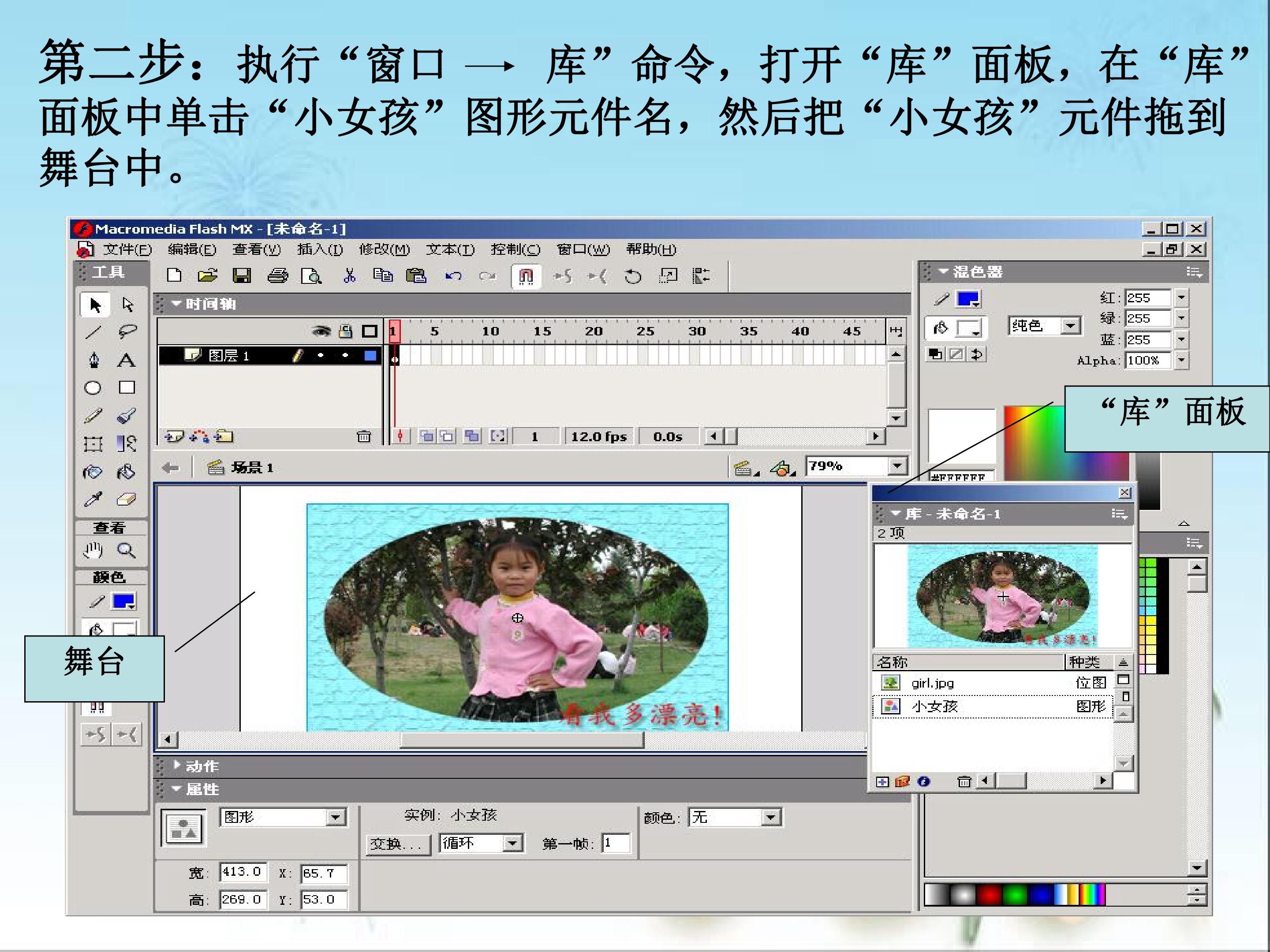
Task: Toggle onion skin button in timeline
Action: (426, 437)
